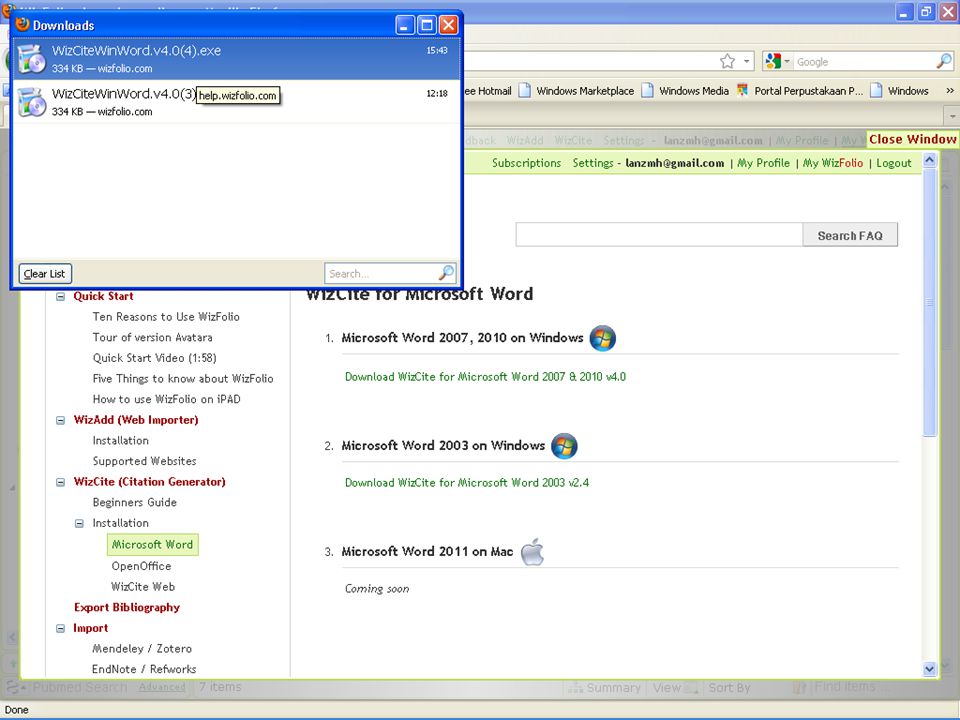The height and width of the screenshot is (720, 960).
Task: Download WizCite for Word 2007 & 2010 v4.0
Action: [485, 377]
